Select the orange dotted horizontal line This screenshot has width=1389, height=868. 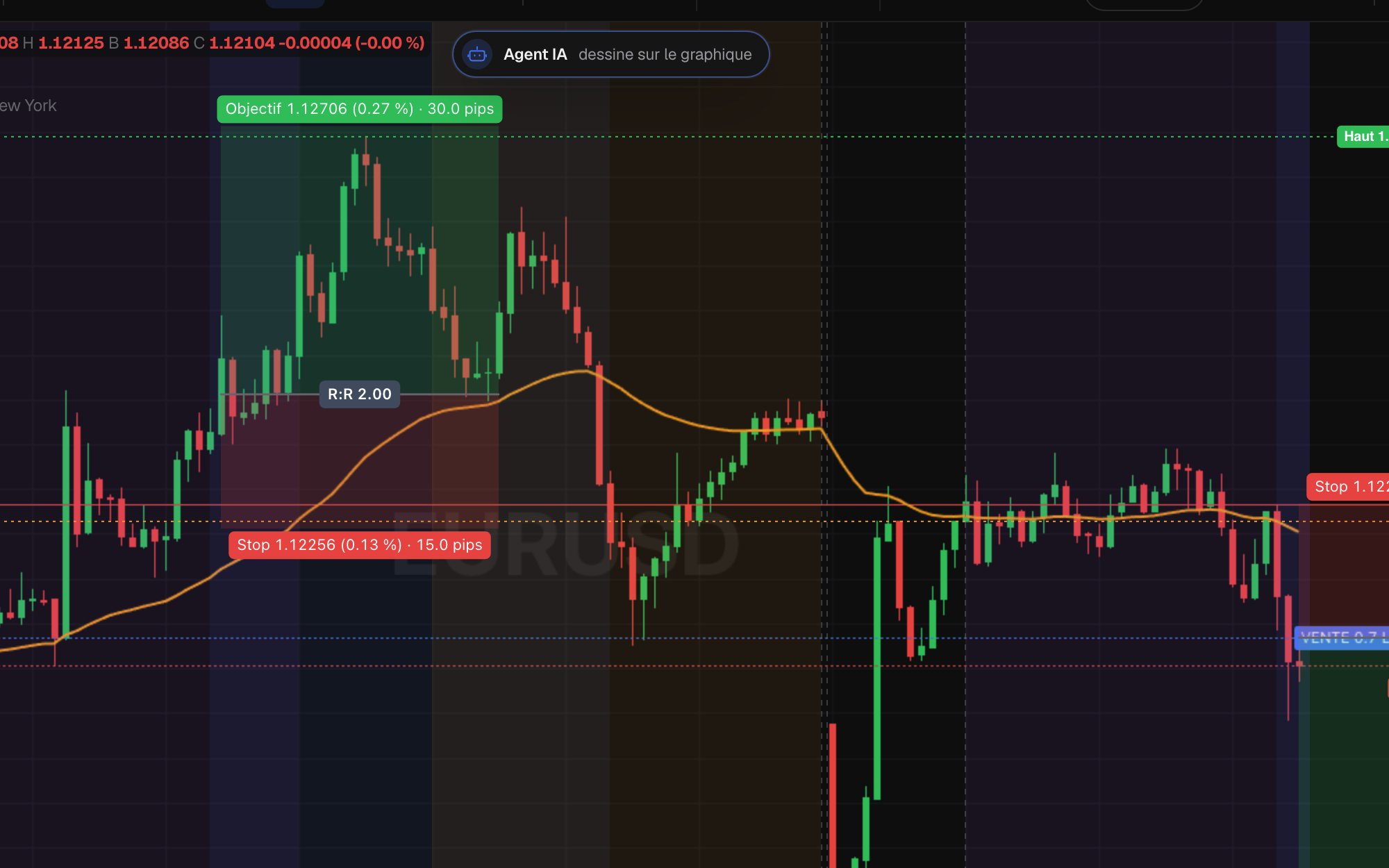[x=694, y=521]
